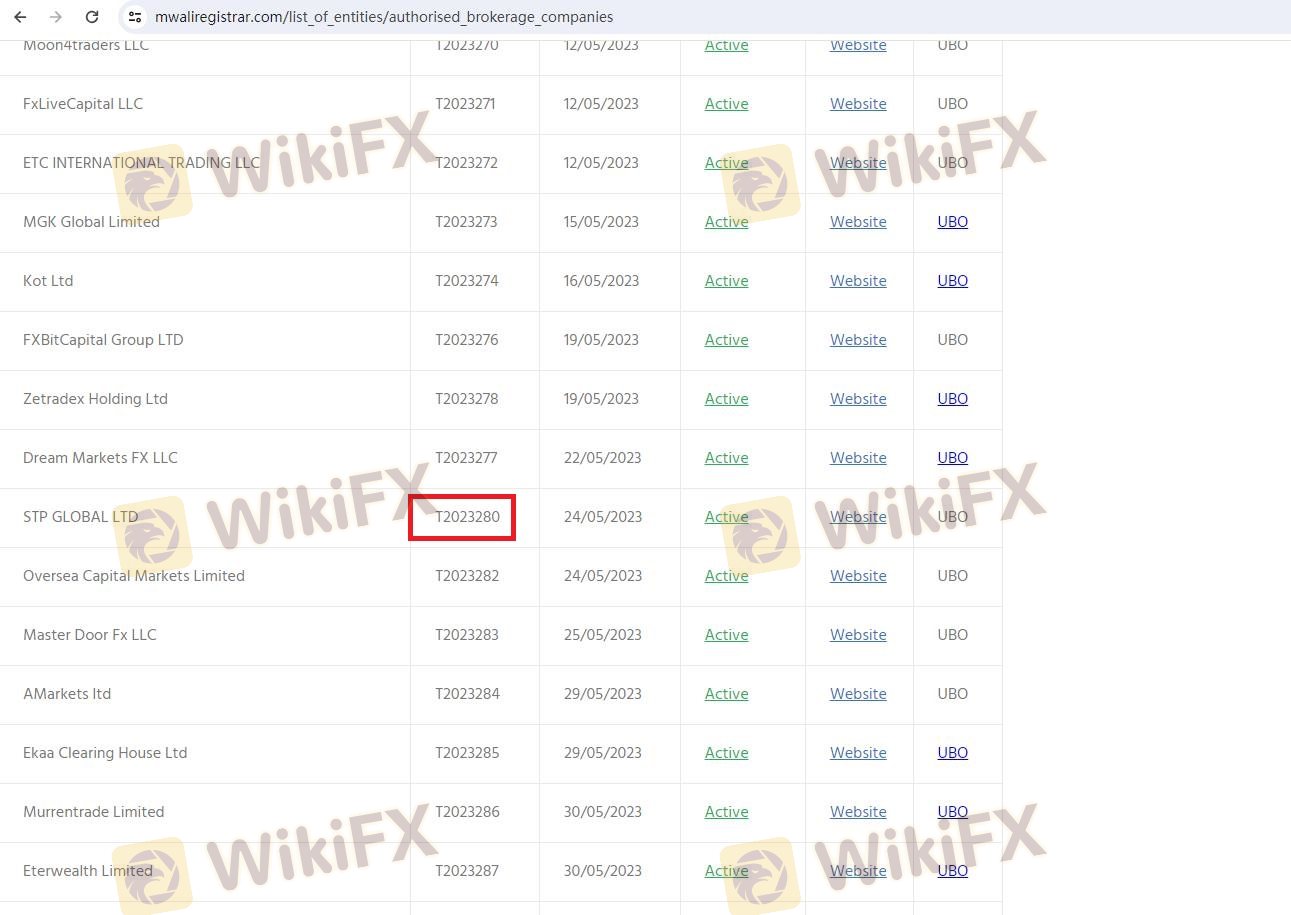Select Oversea Capital Markets Limited name
Screen dimensions: 1291x915
click(134, 576)
